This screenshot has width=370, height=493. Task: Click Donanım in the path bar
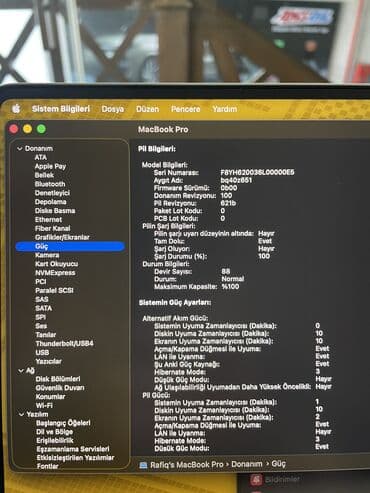[247, 464]
